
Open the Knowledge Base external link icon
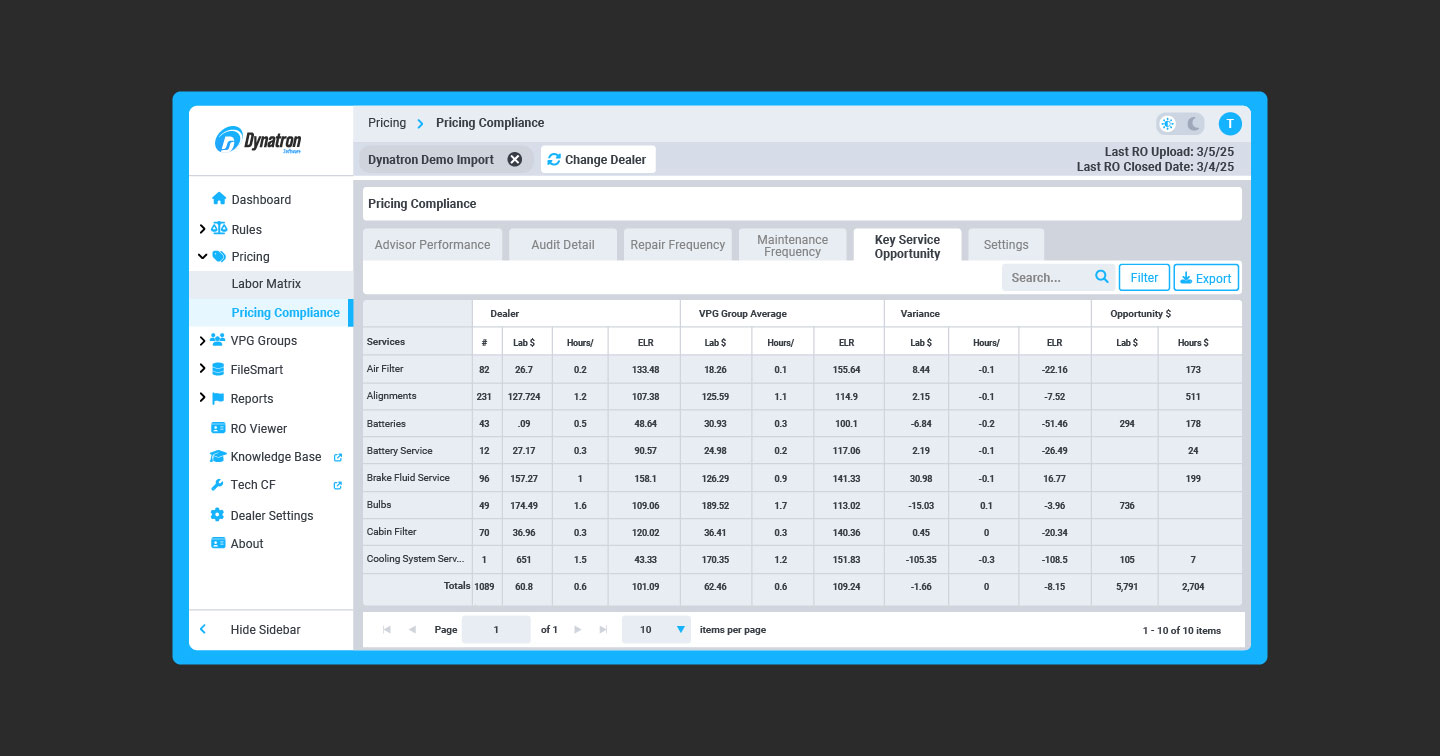pos(337,457)
